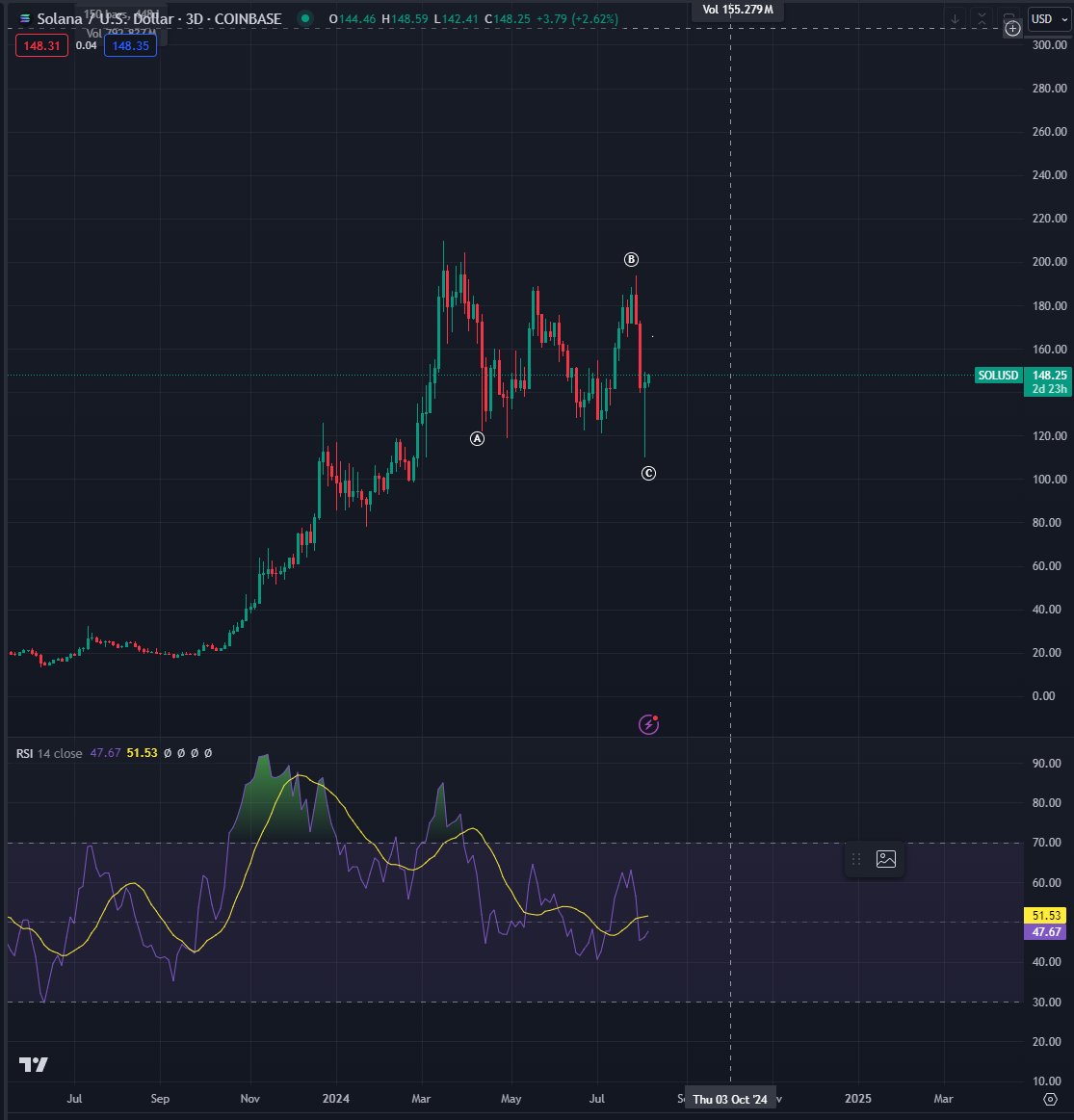The height and width of the screenshot is (1120, 1074).
Task: Select the circled A wave marker
Action: pos(478,438)
